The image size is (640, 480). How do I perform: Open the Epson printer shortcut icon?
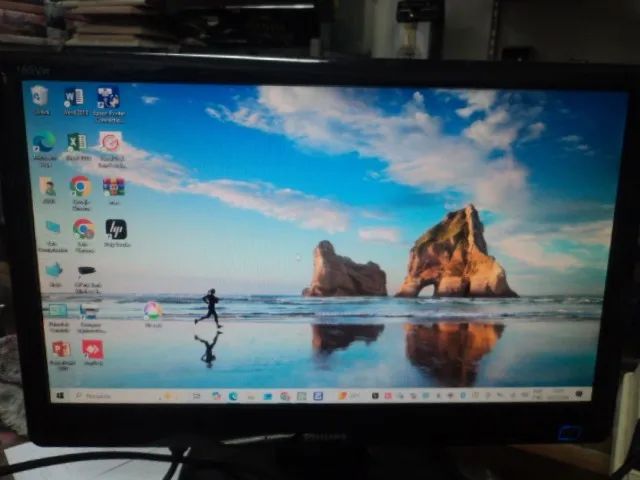pos(109,104)
